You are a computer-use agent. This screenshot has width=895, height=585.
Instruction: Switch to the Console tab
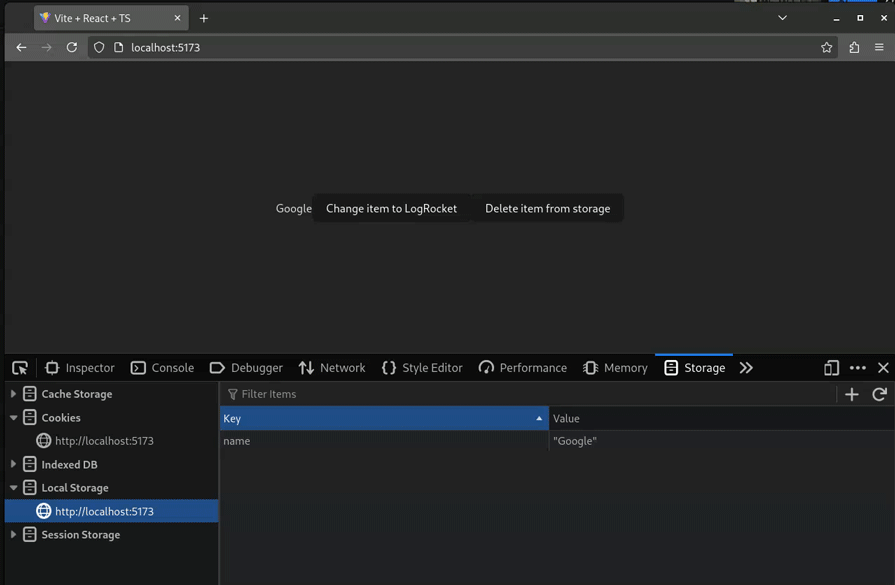pyautogui.click(x=162, y=367)
